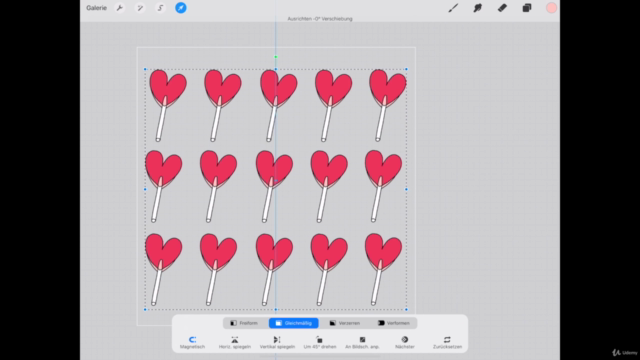Screen dimensions: 640x360
Task: Switch to Verzerren transform mode
Action: tap(344, 323)
